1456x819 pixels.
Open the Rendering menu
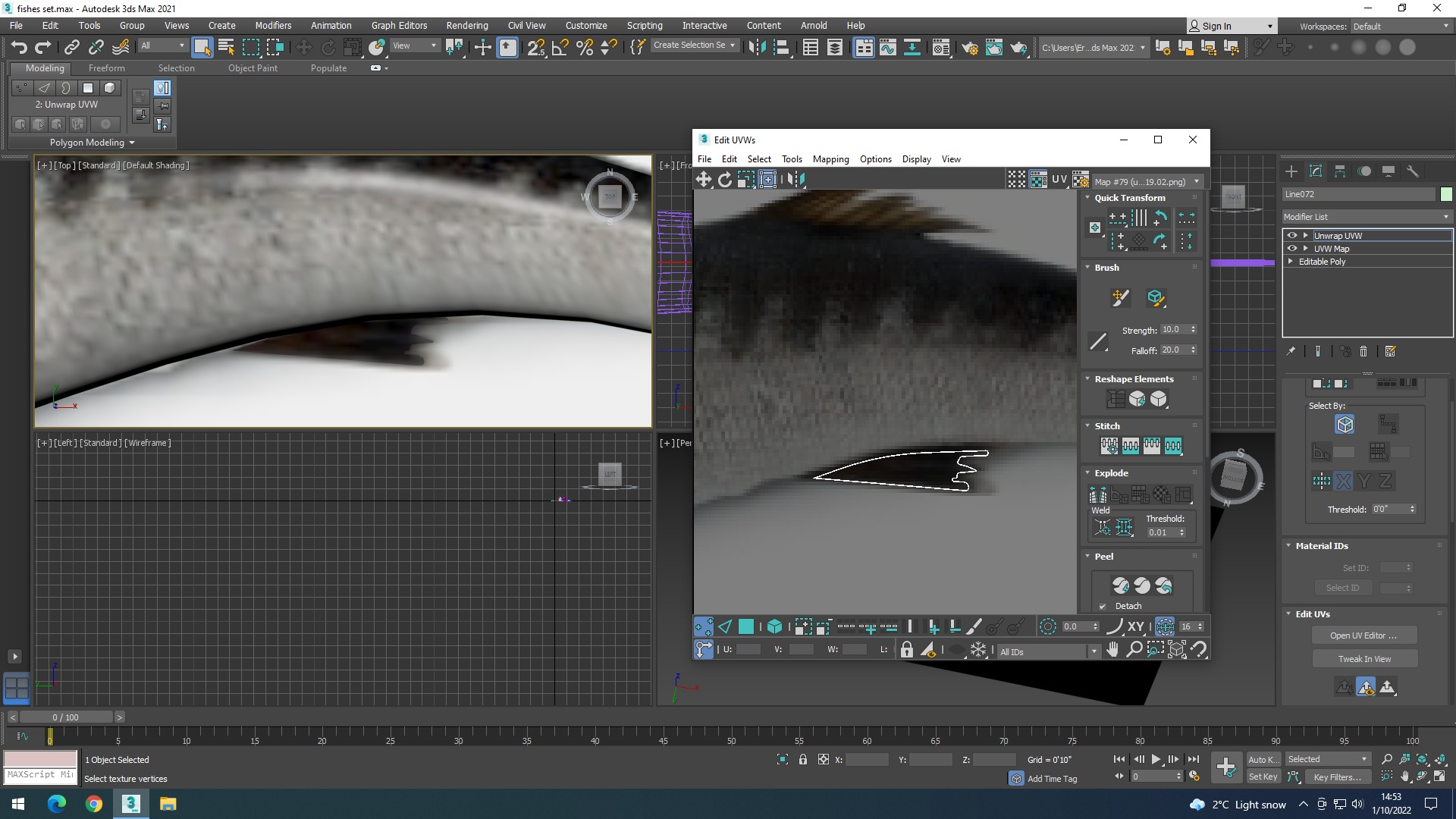[x=467, y=25]
